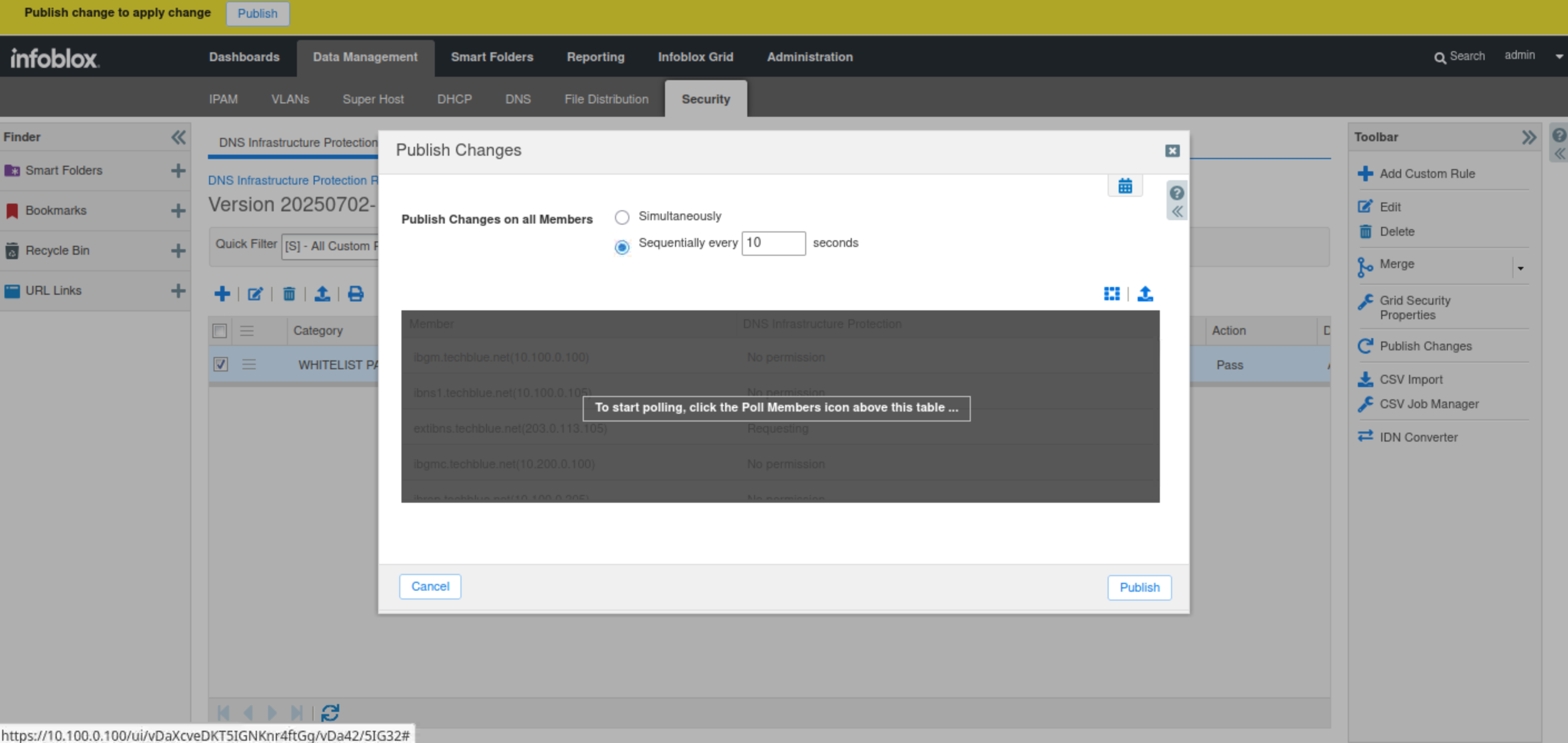Expand Recycle Bin with plus icon

click(178, 251)
